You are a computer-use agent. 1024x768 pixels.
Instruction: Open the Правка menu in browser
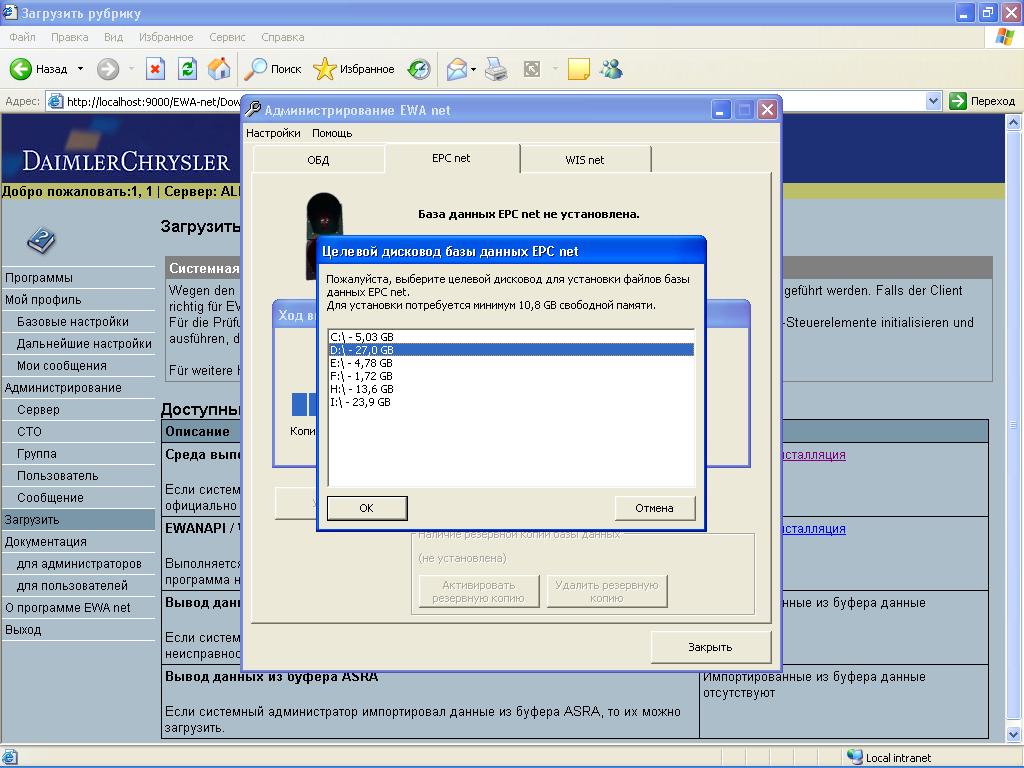tap(70, 37)
